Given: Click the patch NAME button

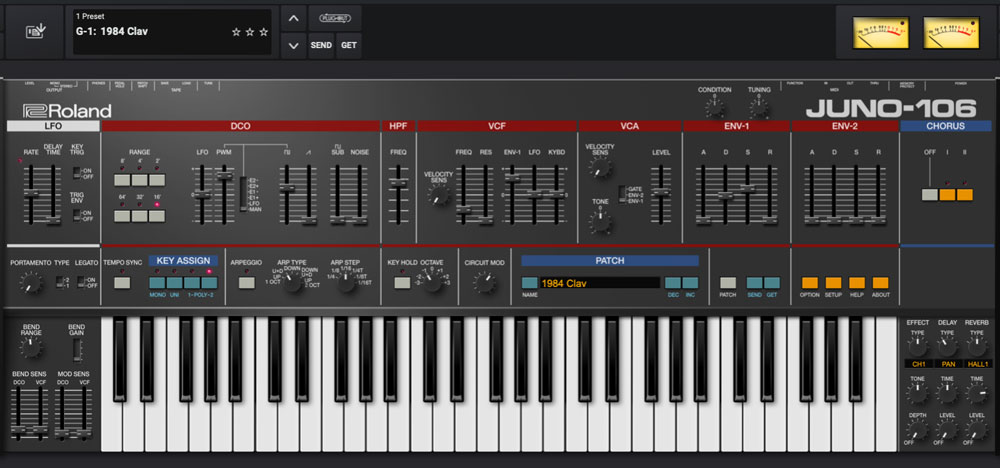Looking at the screenshot, I should pyautogui.click(x=529, y=283).
